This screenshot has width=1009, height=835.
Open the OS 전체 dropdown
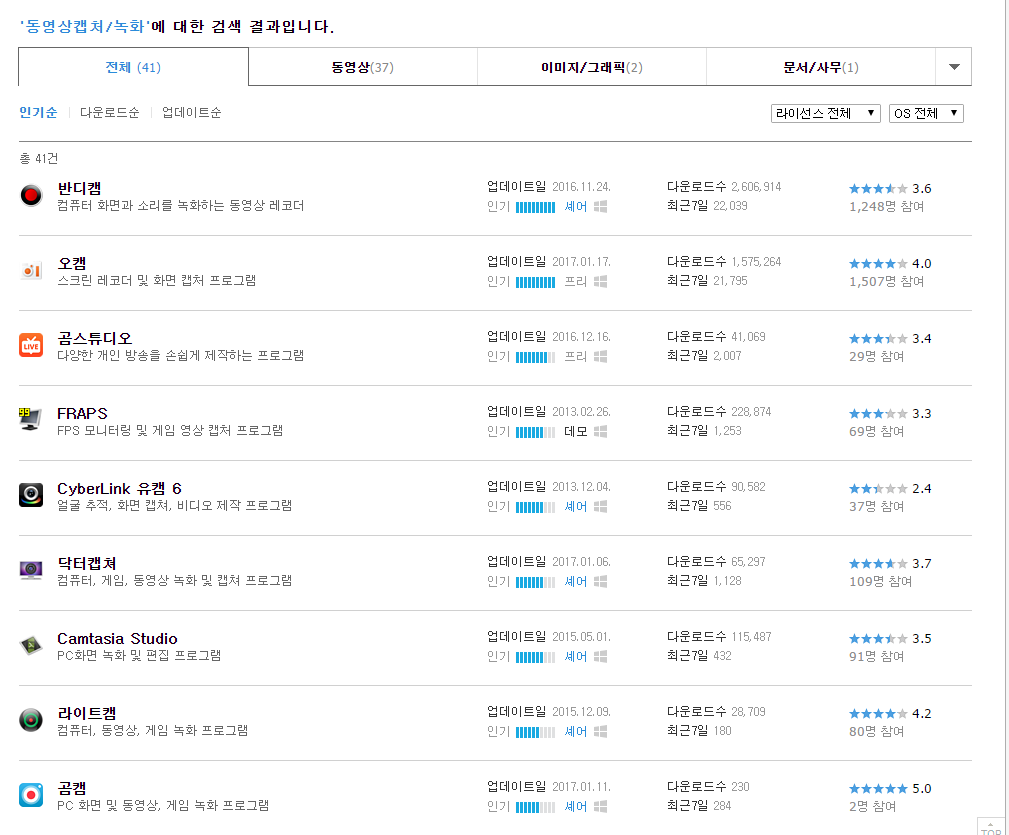926,113
